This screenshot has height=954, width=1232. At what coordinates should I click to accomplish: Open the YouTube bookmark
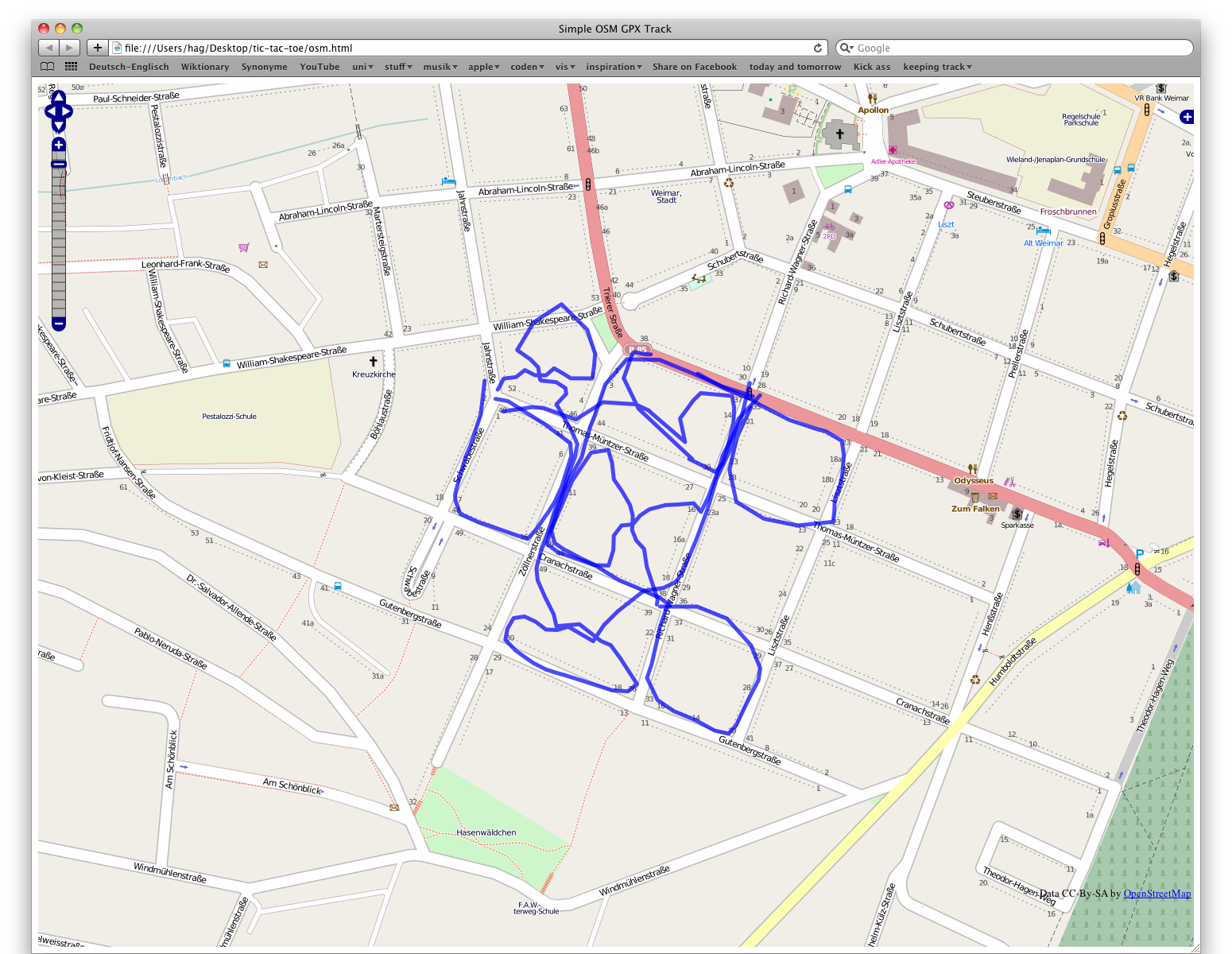[x=320, y=67]
